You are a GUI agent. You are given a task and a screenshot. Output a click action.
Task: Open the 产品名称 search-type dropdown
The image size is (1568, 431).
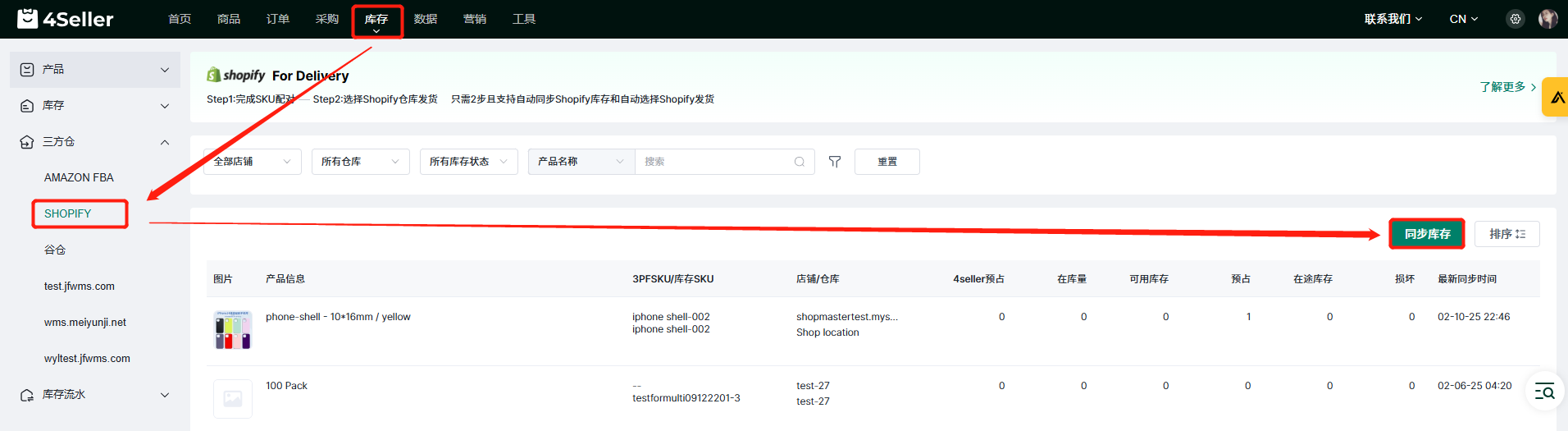pyautogui.click(x=581, y=162)
